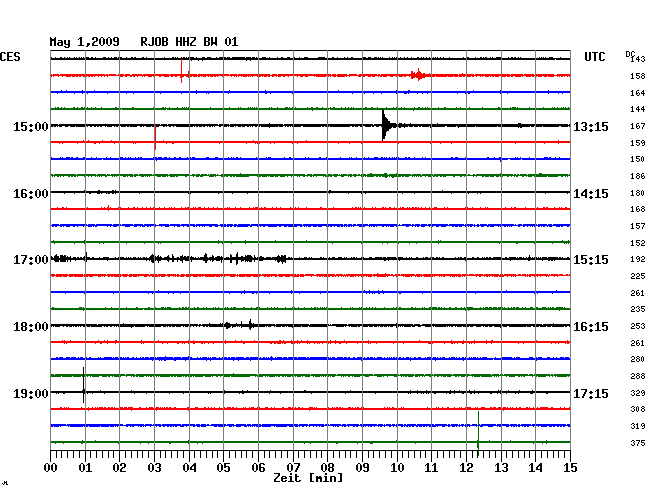Click the DC offset value 225
650x494 pixels.
(x=638, y=276)
